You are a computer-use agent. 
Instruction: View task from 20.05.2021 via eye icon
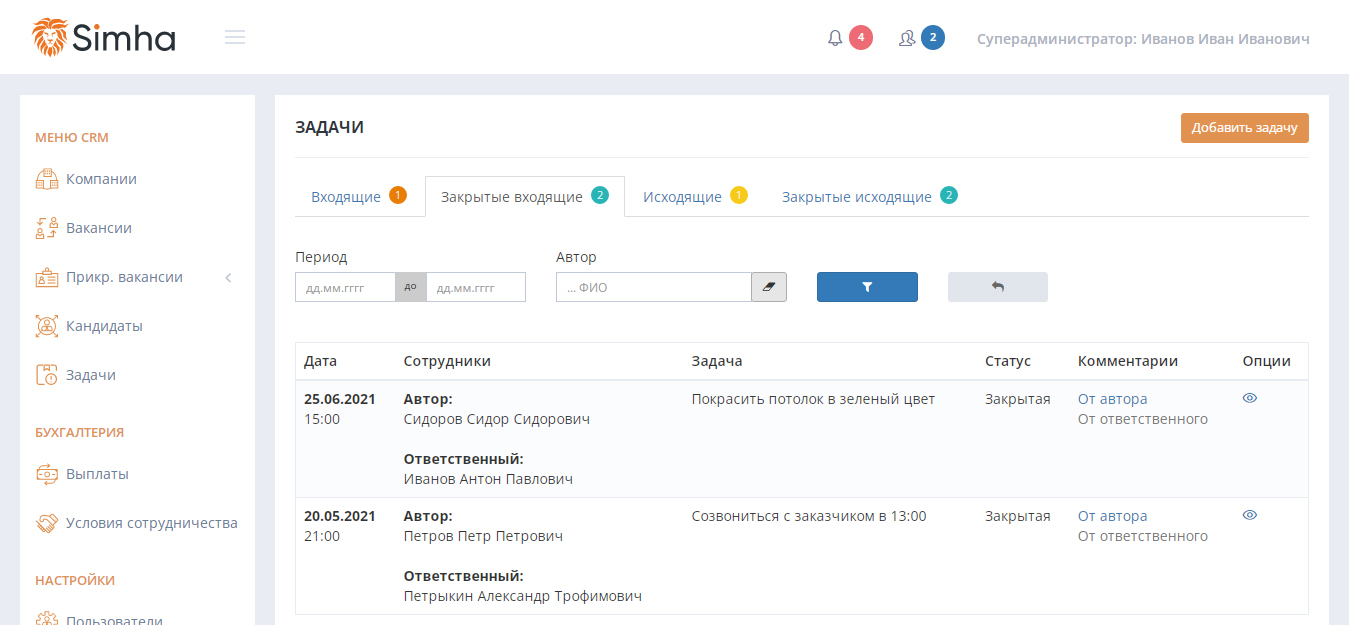(x=1249, y=515)
